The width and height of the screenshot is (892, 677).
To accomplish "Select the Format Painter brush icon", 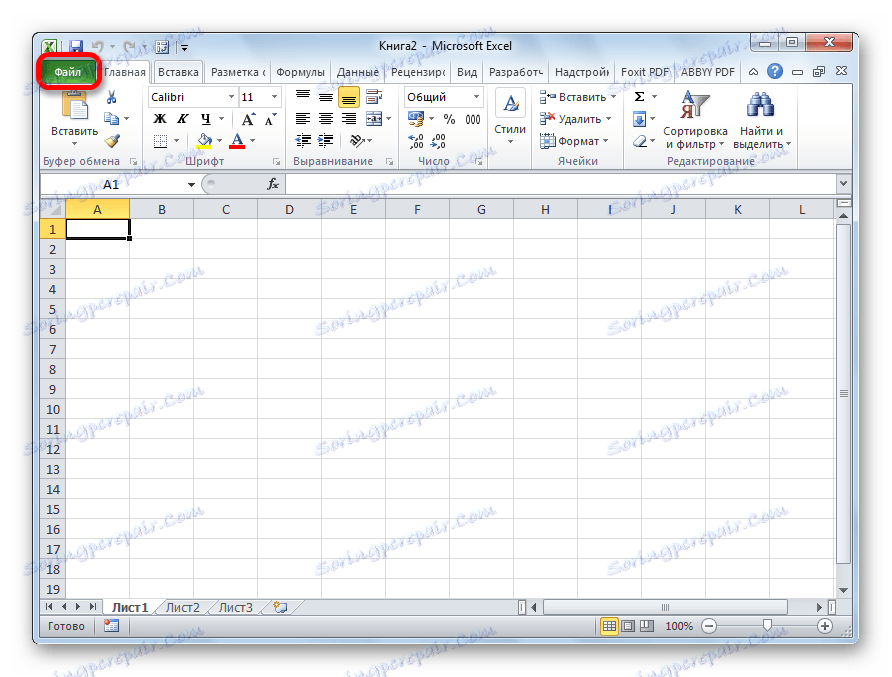I will (113, 141).
